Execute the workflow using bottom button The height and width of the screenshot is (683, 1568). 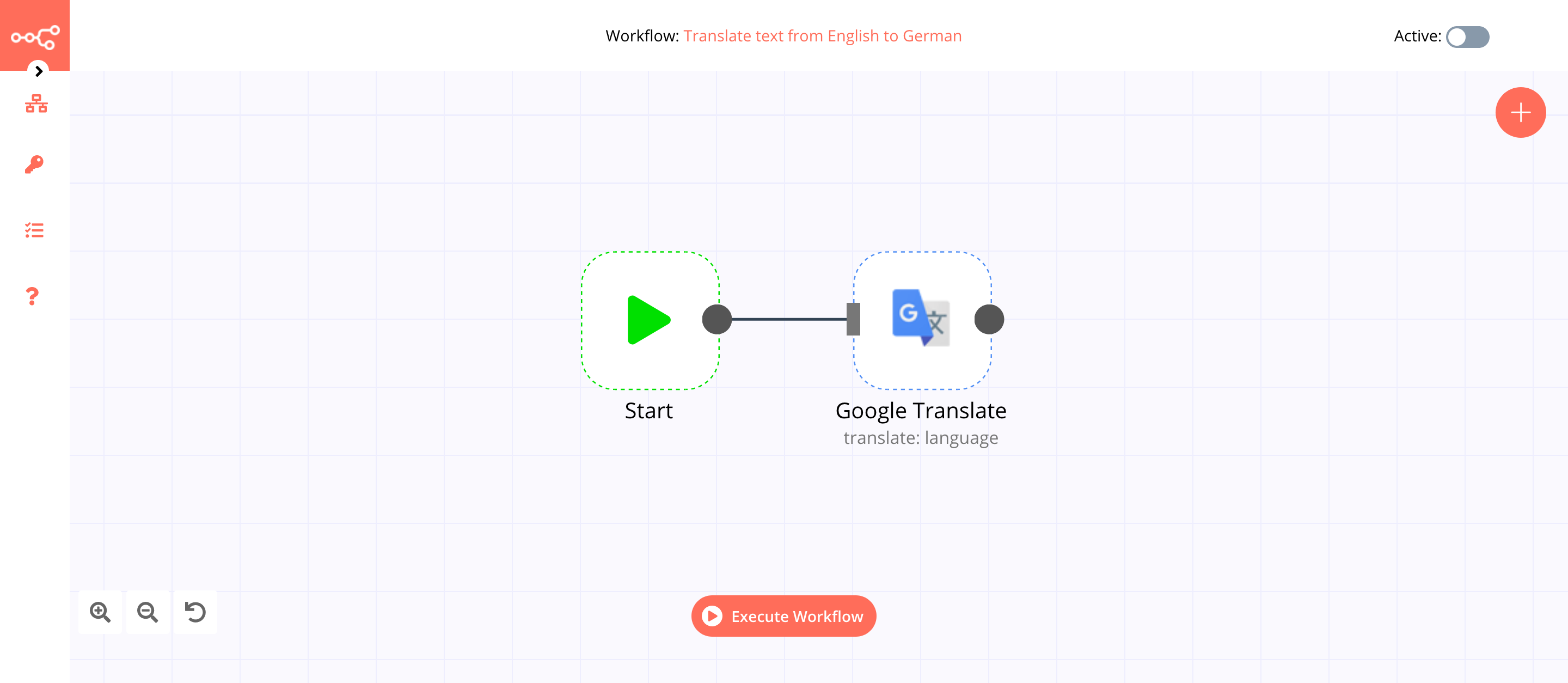[784, 616]
